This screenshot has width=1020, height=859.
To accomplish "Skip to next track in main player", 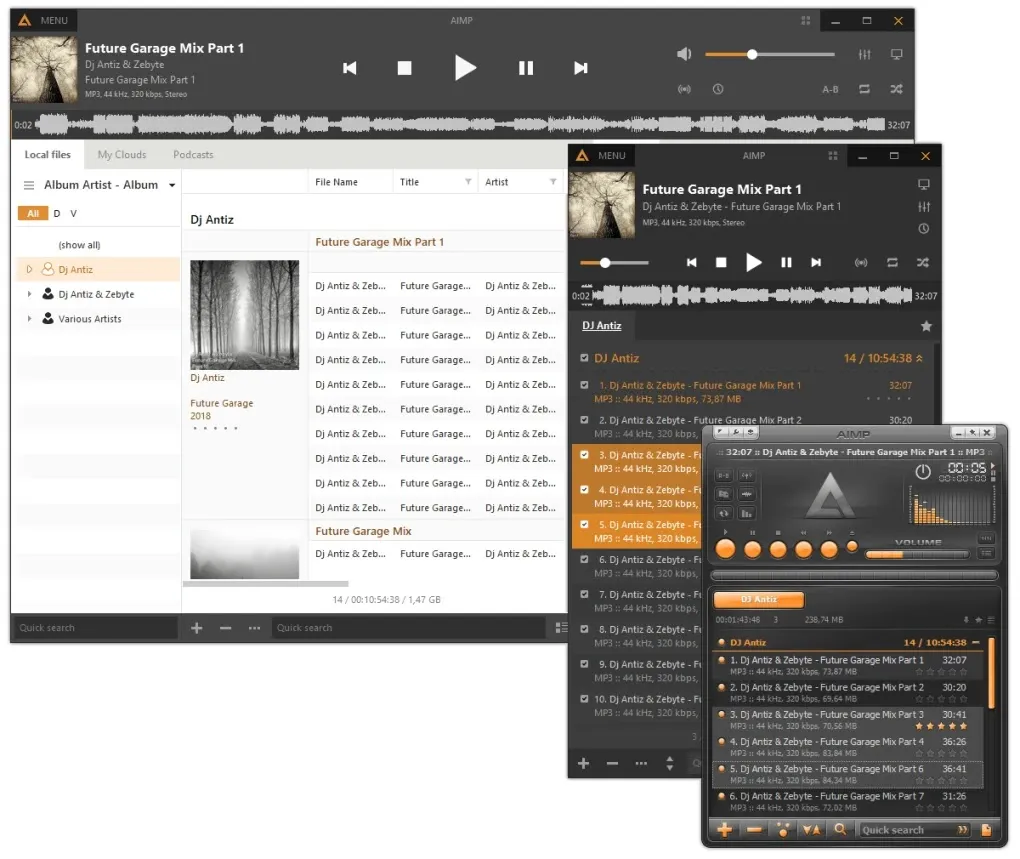I will [580, 68].
